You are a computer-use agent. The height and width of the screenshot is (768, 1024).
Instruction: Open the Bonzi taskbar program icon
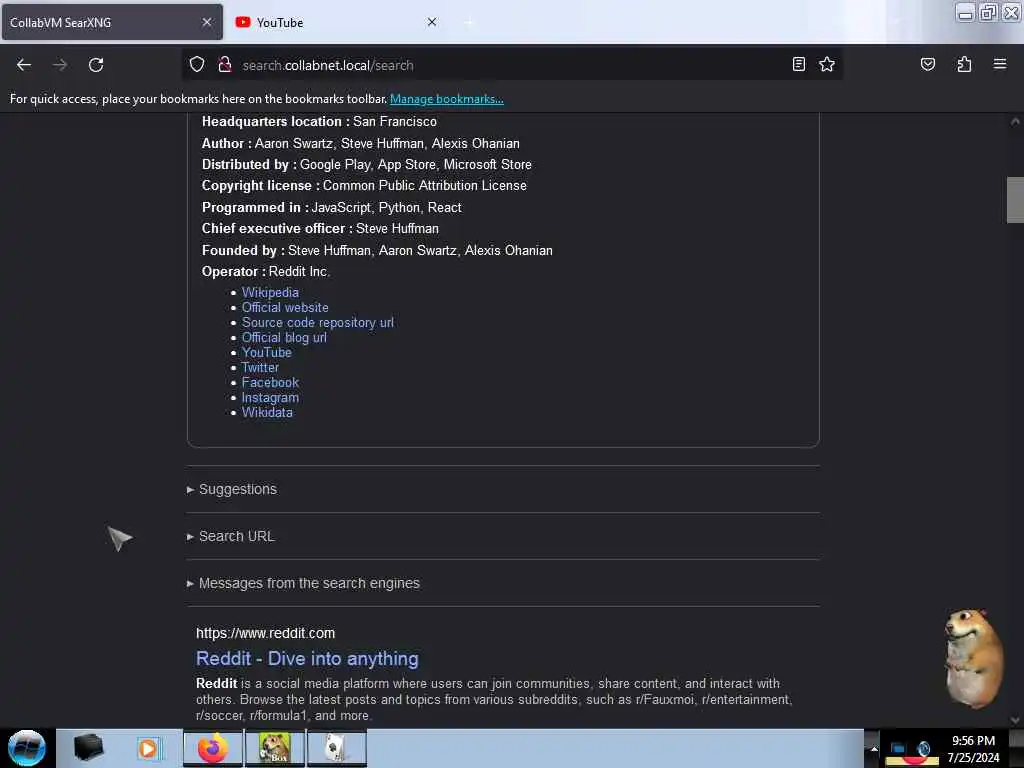click(274, 748)
